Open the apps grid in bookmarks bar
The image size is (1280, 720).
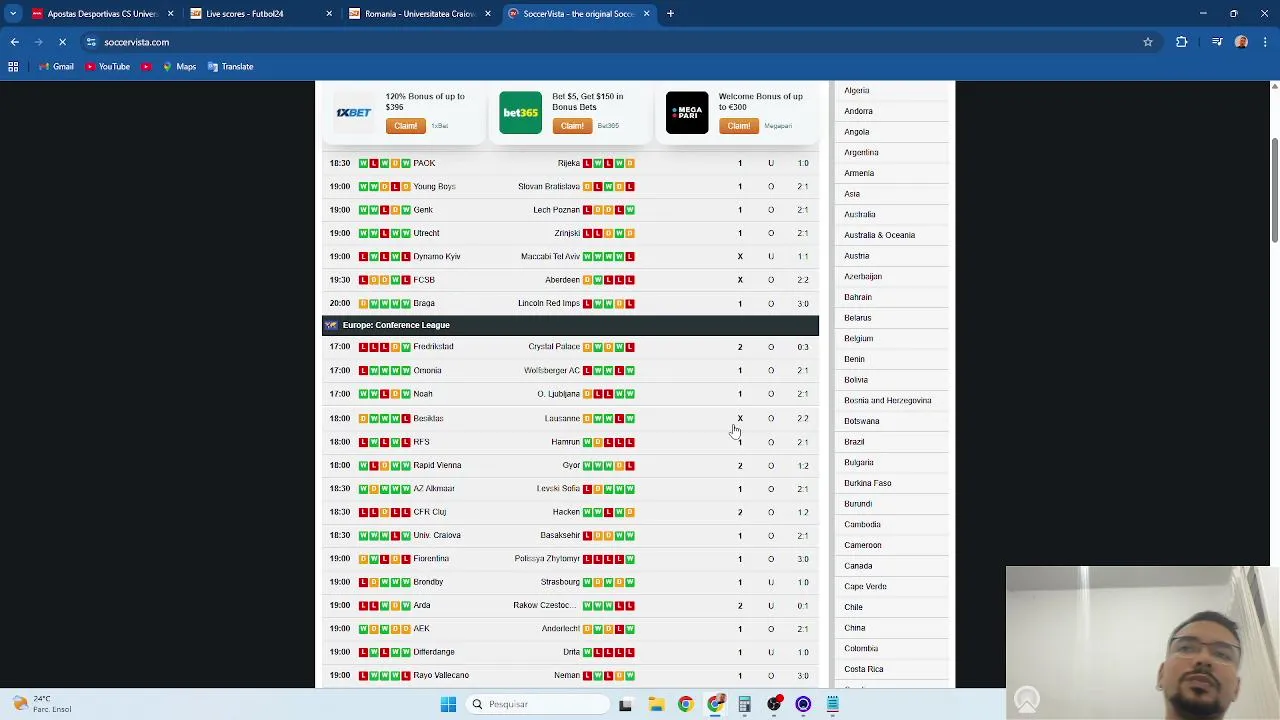[13, 67]
